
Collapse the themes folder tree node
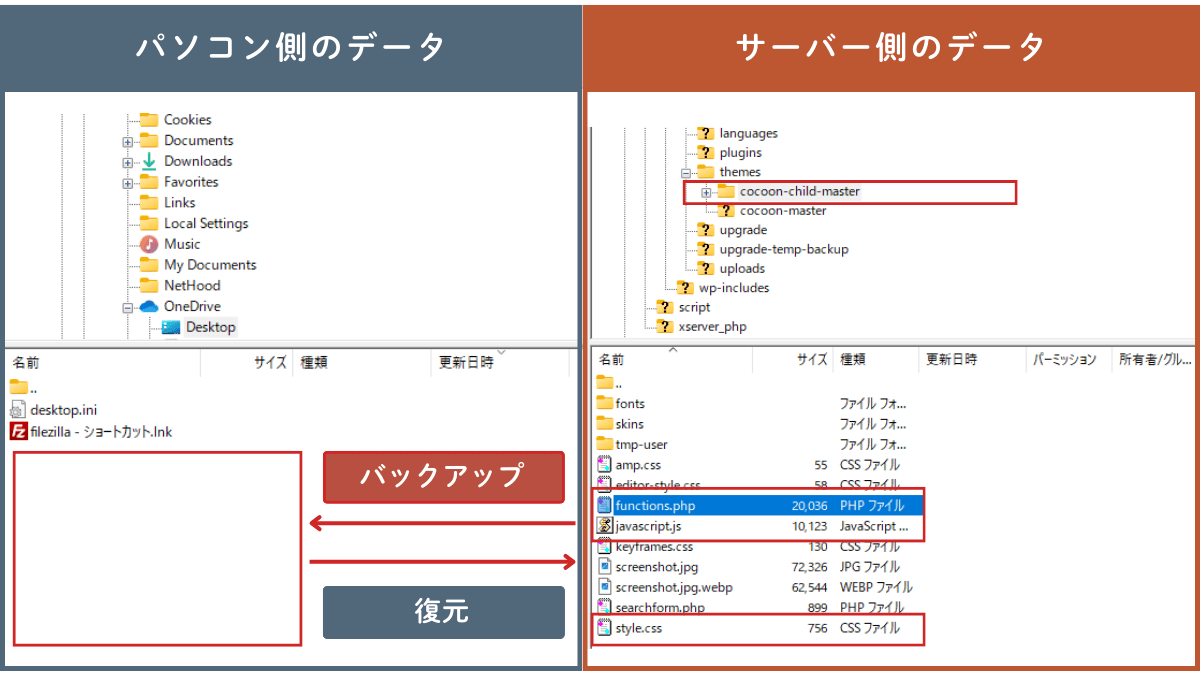[x=686, y=172]
